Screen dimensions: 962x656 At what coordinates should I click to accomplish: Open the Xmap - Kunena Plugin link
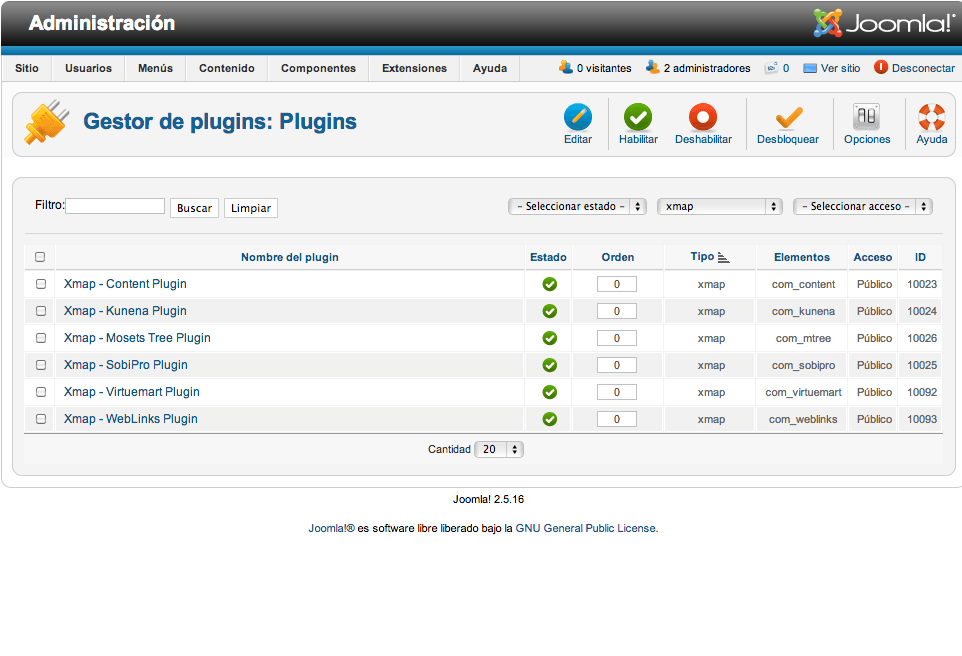pos(125,311)
